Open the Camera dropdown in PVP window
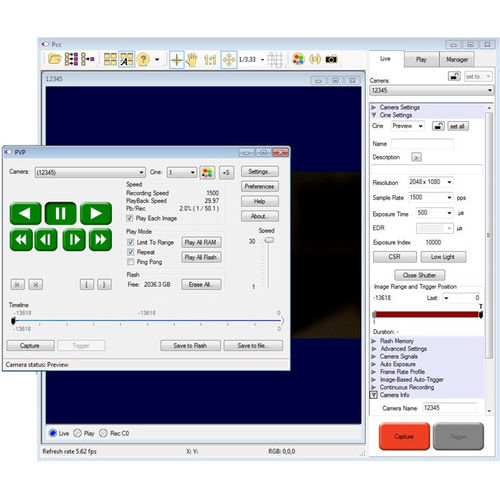 pyautogui.click(x=90, y=172)
